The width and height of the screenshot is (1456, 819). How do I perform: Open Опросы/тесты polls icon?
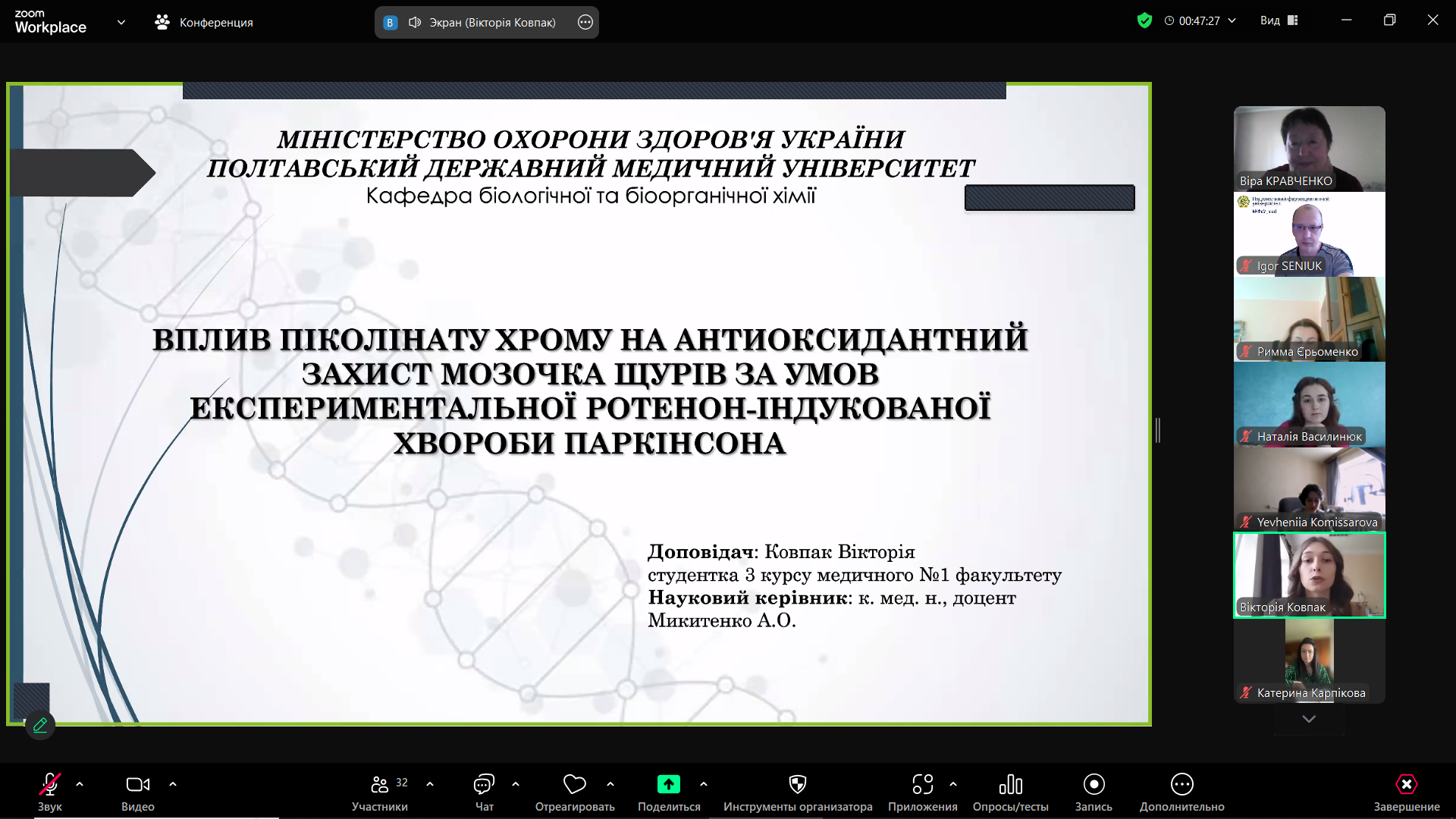point(1011,784)
